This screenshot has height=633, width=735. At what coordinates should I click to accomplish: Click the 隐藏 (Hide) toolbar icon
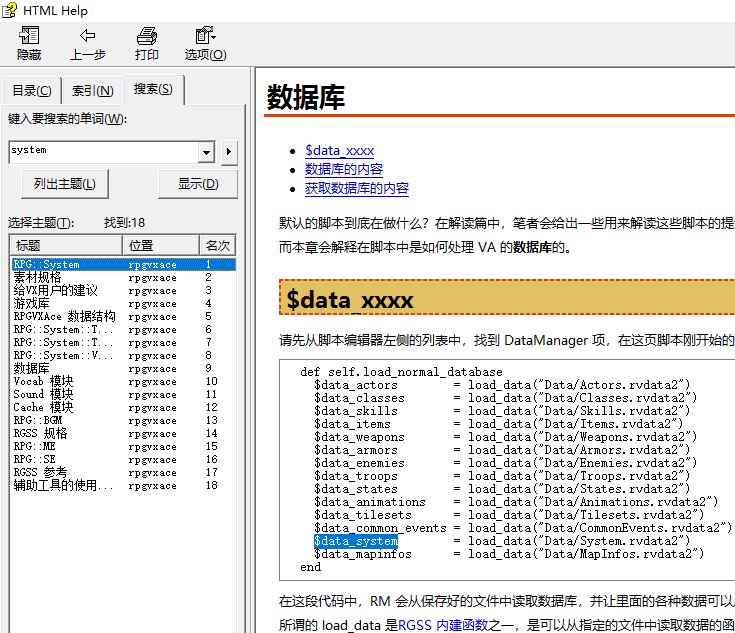[x=29, y=44]
